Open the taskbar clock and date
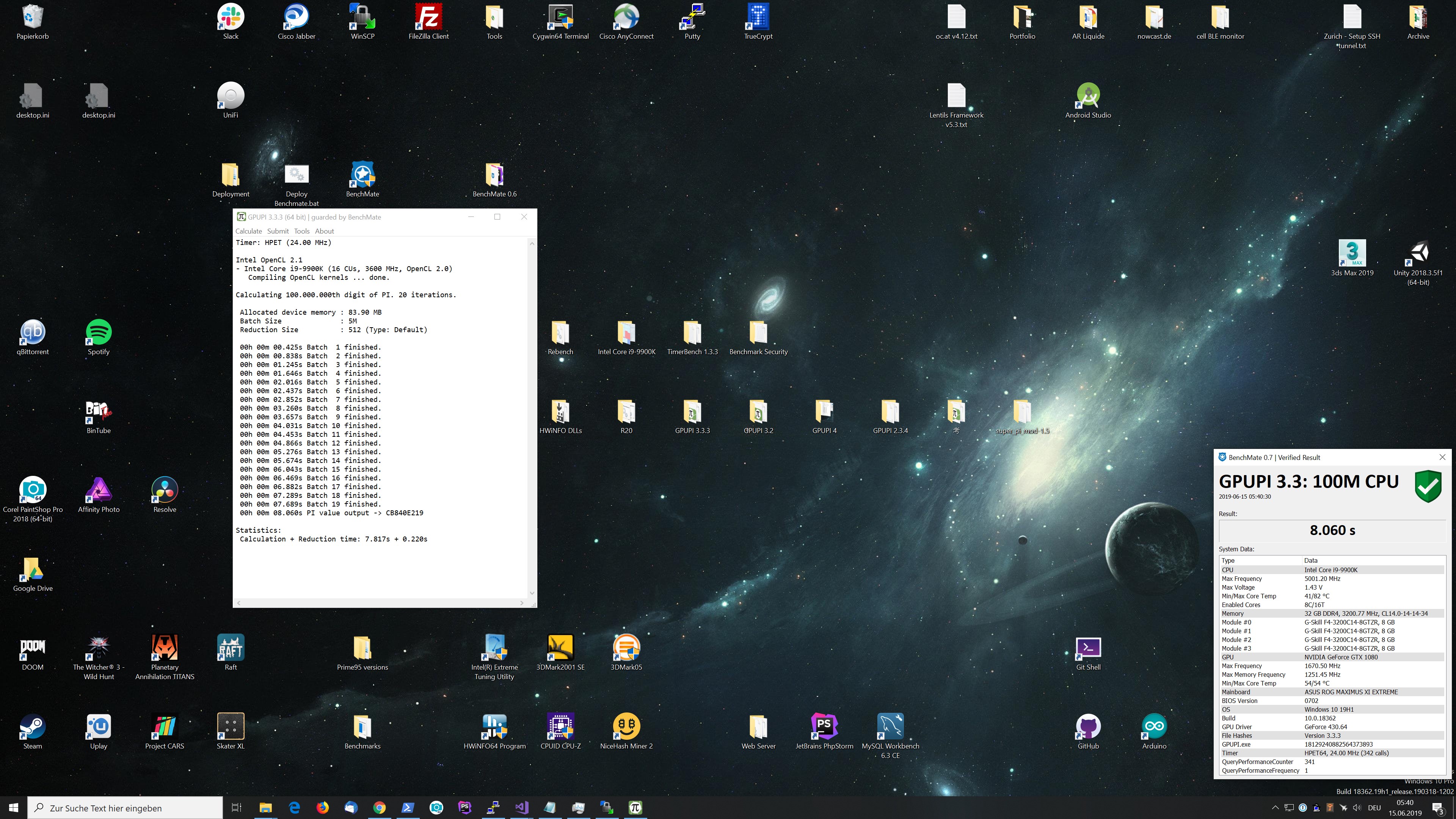The width and height of the screenshot is (1456, 819). pos(1404,808)
